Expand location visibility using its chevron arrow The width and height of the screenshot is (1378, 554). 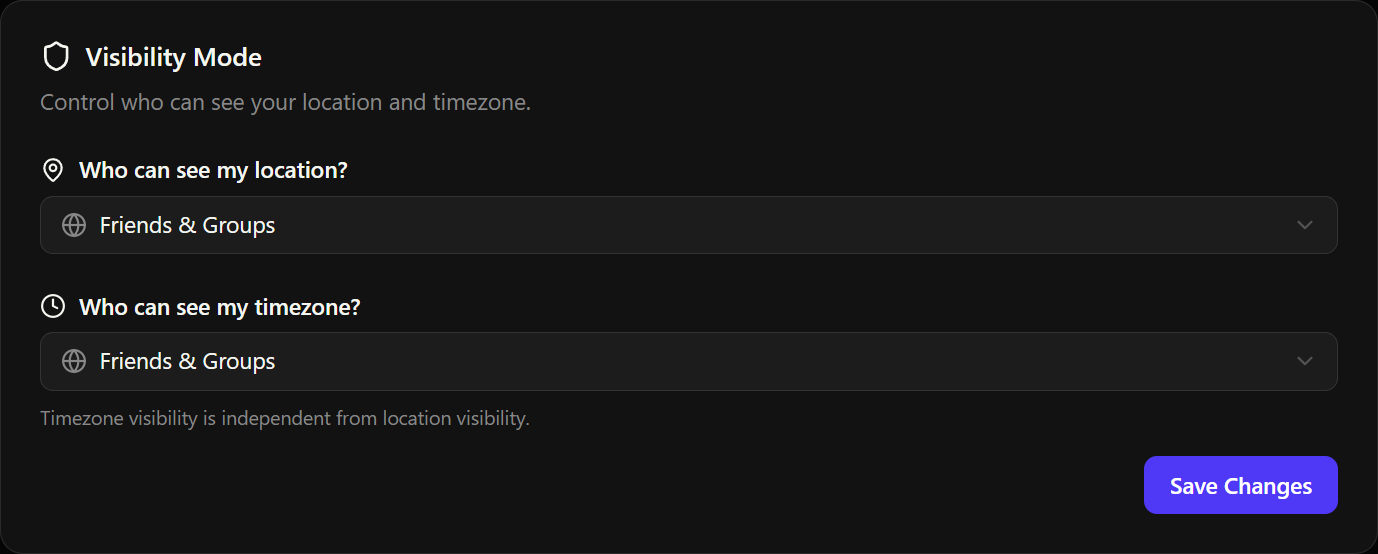point(1304,225)
